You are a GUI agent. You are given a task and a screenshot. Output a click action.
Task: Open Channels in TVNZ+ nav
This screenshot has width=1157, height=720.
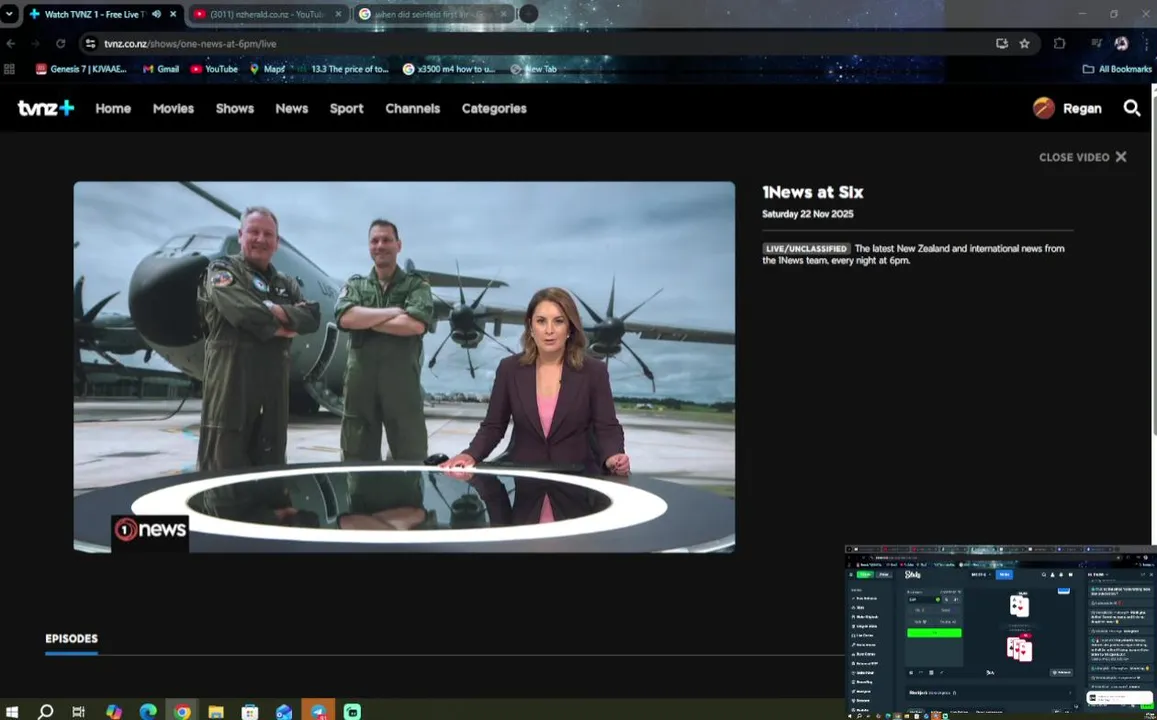click(412, 108)
